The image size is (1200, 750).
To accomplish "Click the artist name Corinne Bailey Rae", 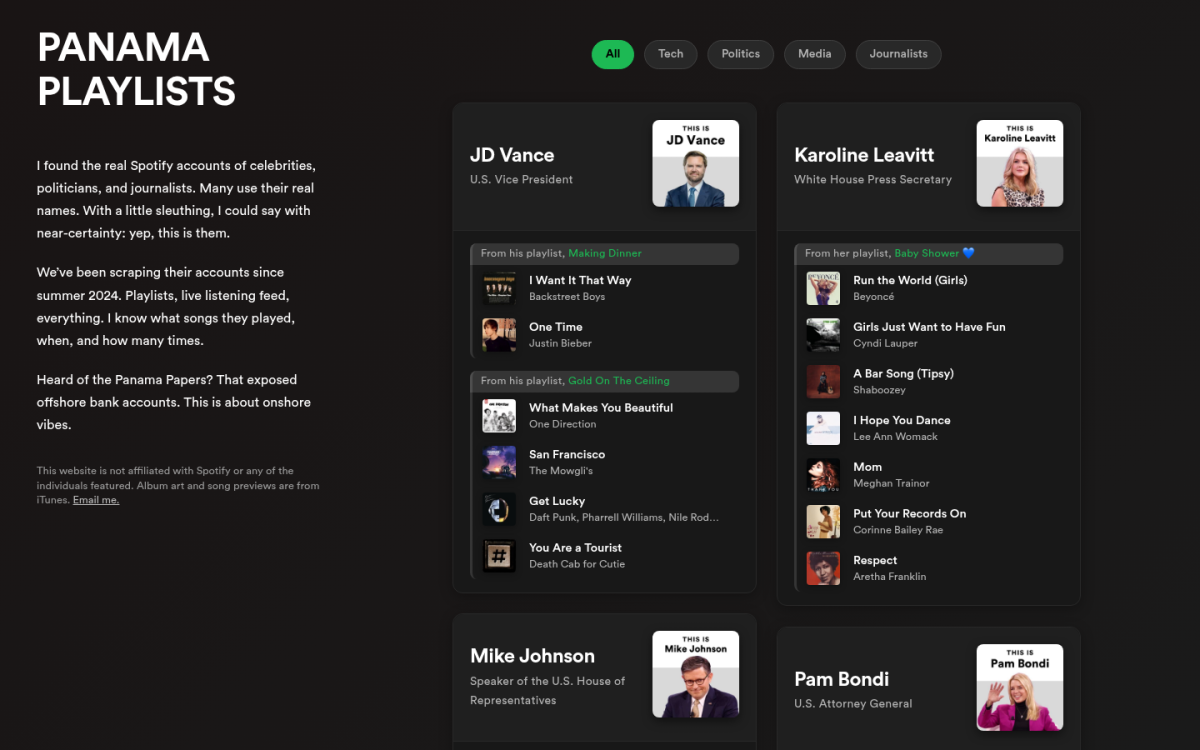I will point(898,530).
